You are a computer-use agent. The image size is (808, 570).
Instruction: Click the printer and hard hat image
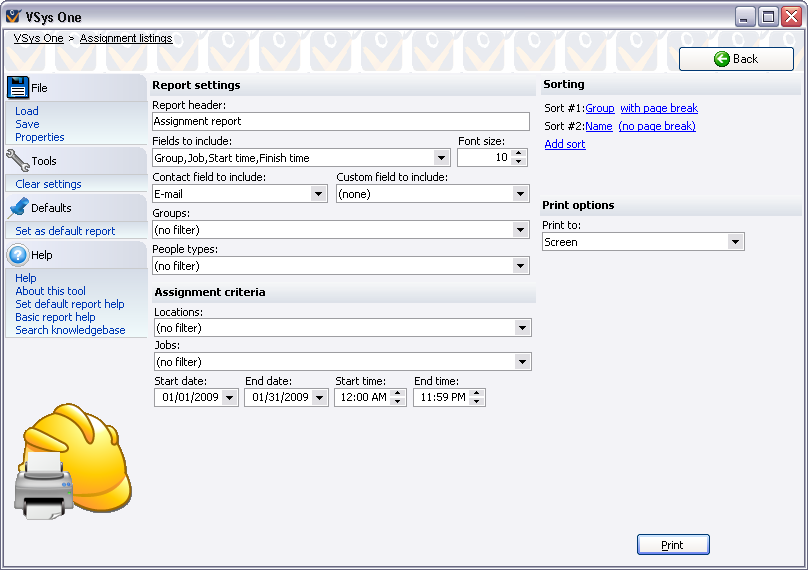point(72,461)
